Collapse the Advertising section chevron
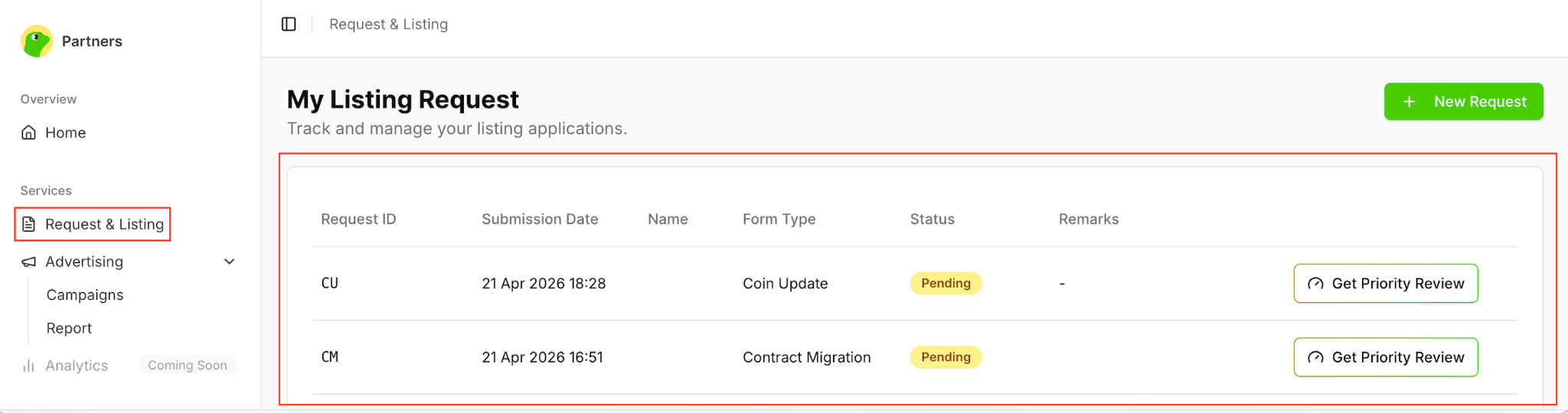 click(x=229, y=262)
